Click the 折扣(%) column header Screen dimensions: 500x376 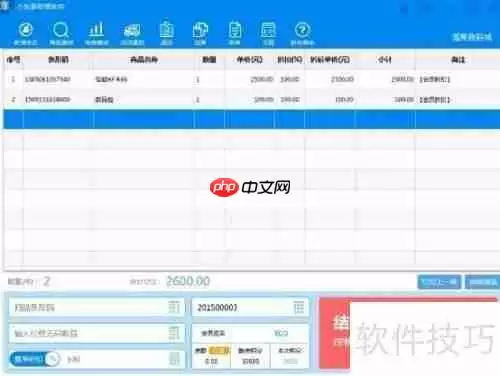tap(290, 60)
